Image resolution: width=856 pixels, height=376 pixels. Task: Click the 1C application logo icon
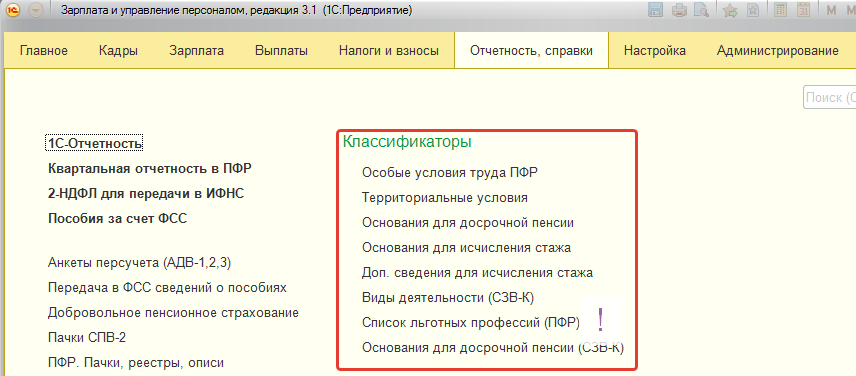pos(13,10)
